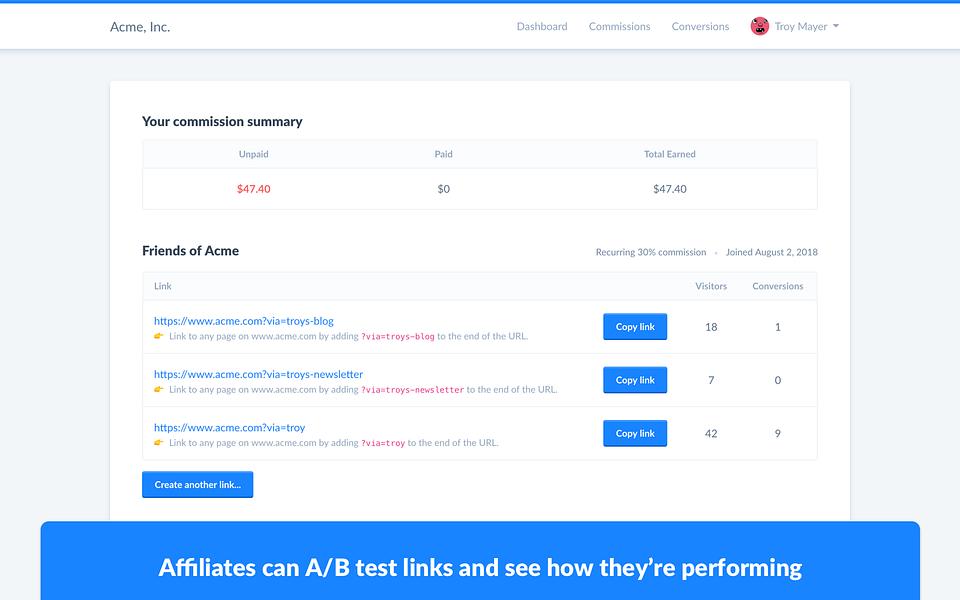Click the Conversions column header in table
Image resolution: width=960 pixels, height=600 pixels.
coord(778,286)
